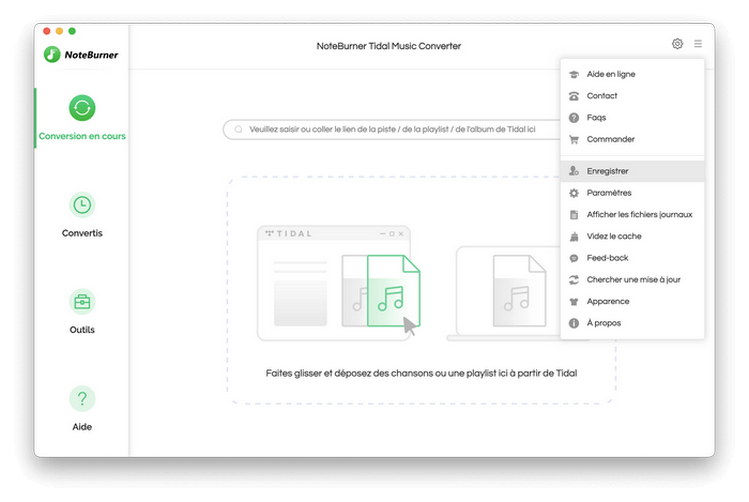Minimize window with yellow button

pos(59,31)
